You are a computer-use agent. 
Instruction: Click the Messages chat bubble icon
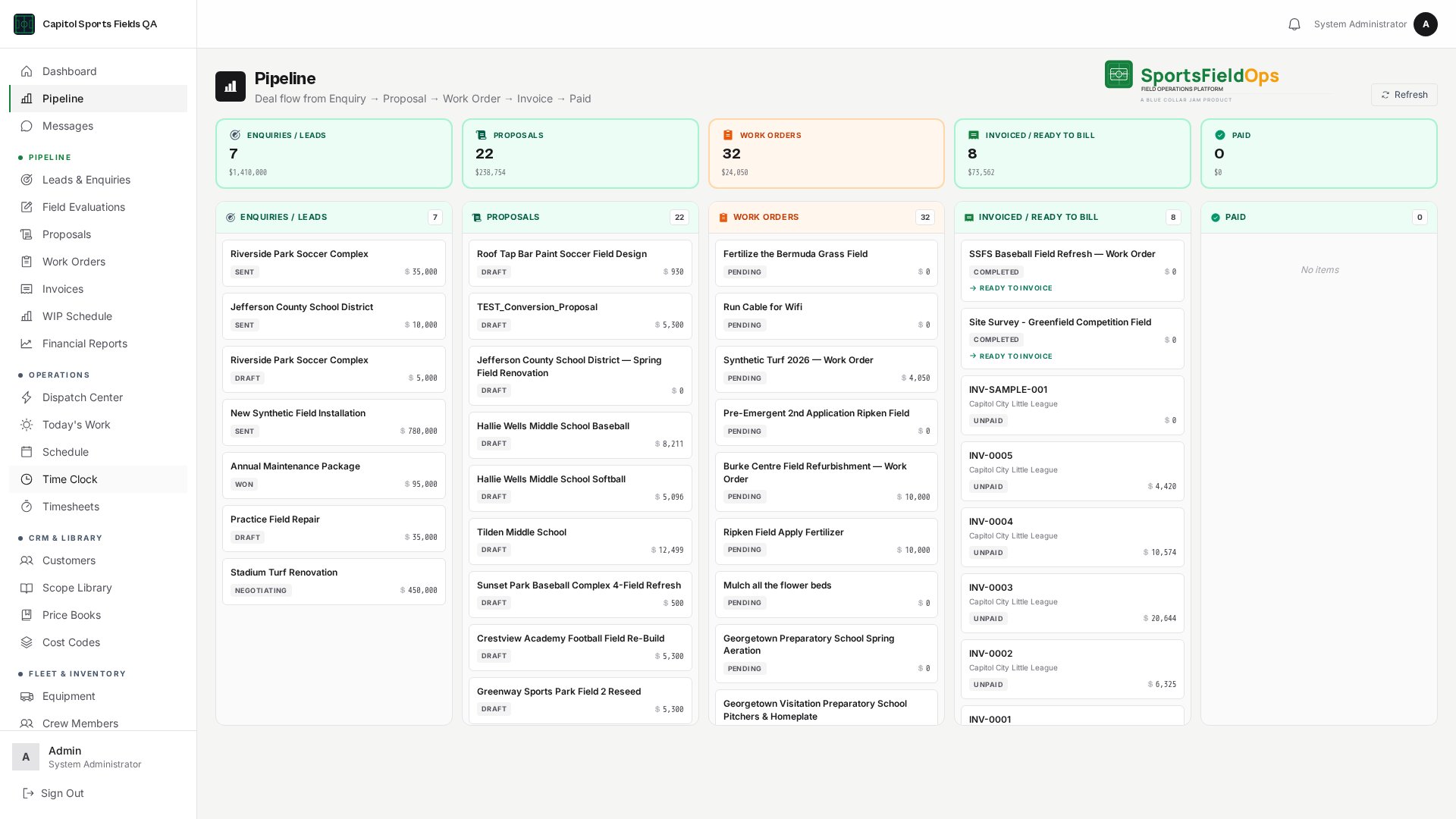pos(27,126)
